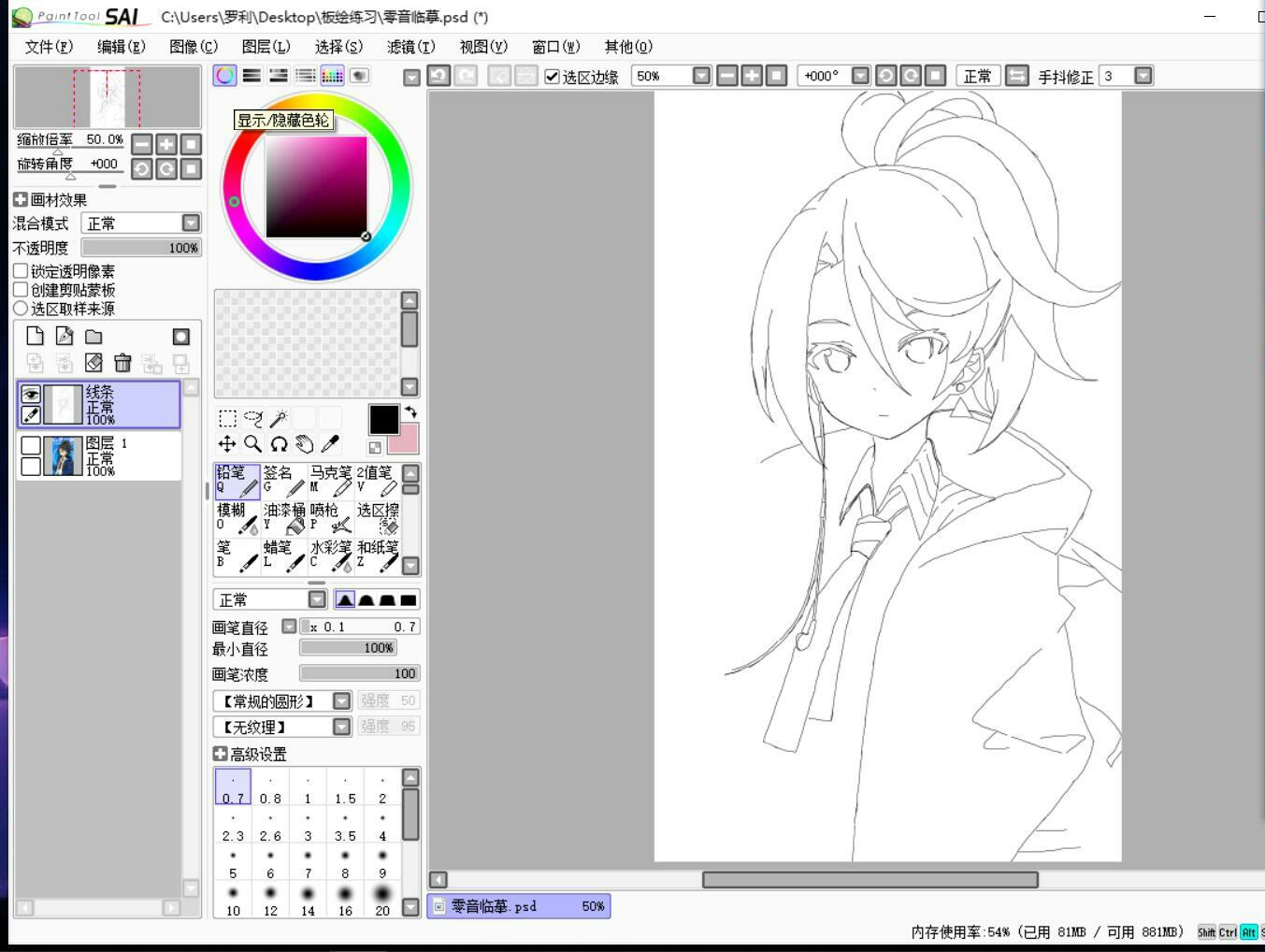This screenshot has width=1265, height=952.
Task: Open the +000° rotation angle dropdown
Action: click(861, 76)
